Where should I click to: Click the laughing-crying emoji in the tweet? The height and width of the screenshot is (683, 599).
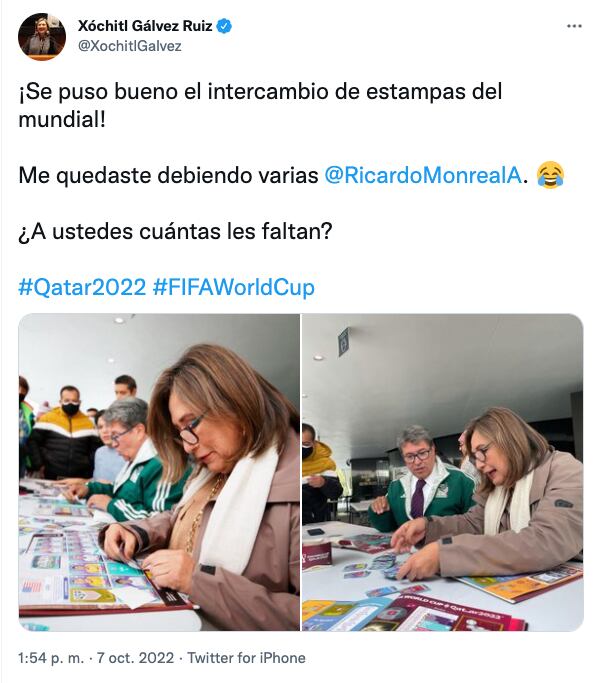[x=550, y=175]
